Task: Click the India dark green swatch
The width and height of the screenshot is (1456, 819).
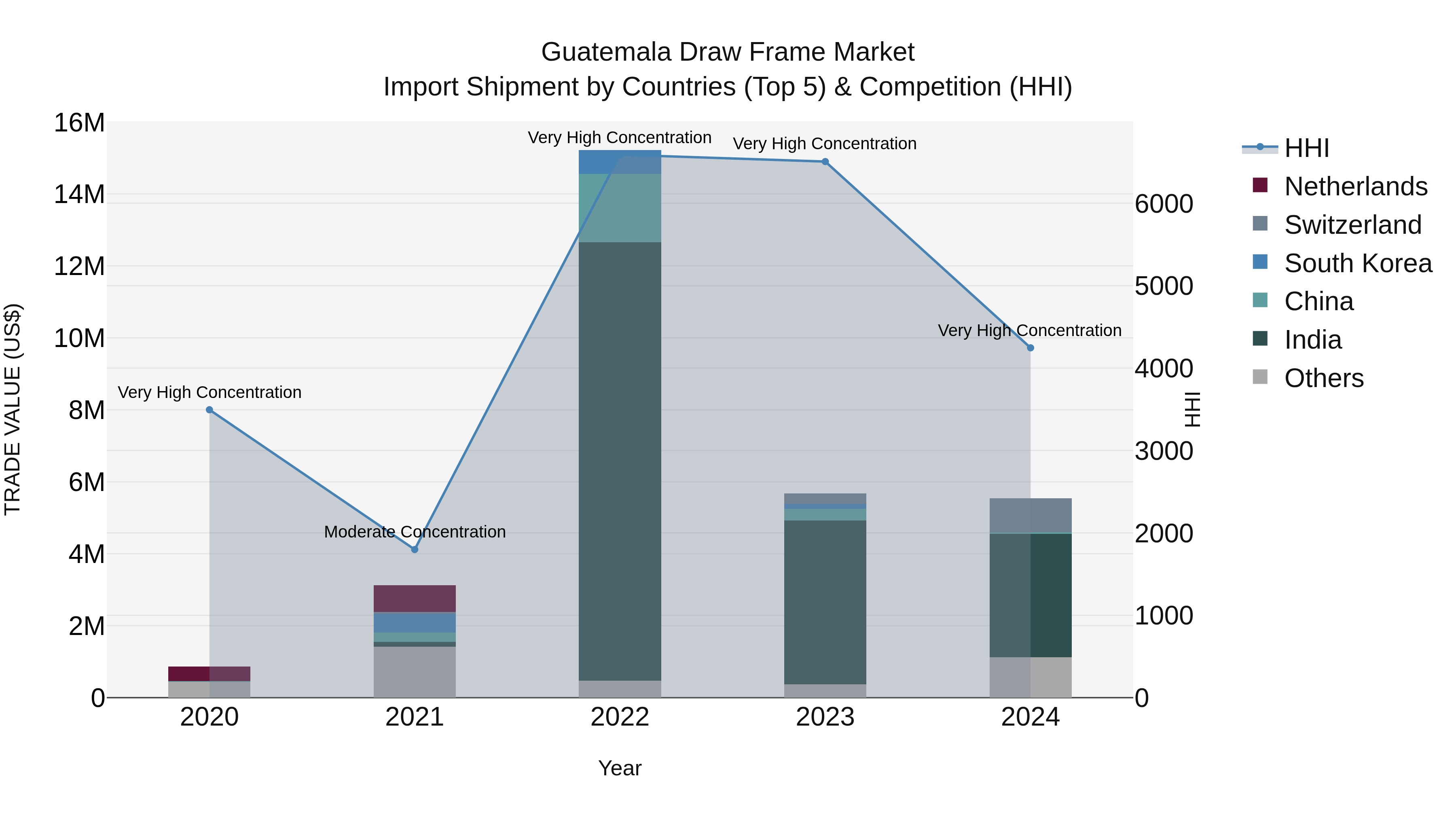Action: click(x=1260, y=339)
